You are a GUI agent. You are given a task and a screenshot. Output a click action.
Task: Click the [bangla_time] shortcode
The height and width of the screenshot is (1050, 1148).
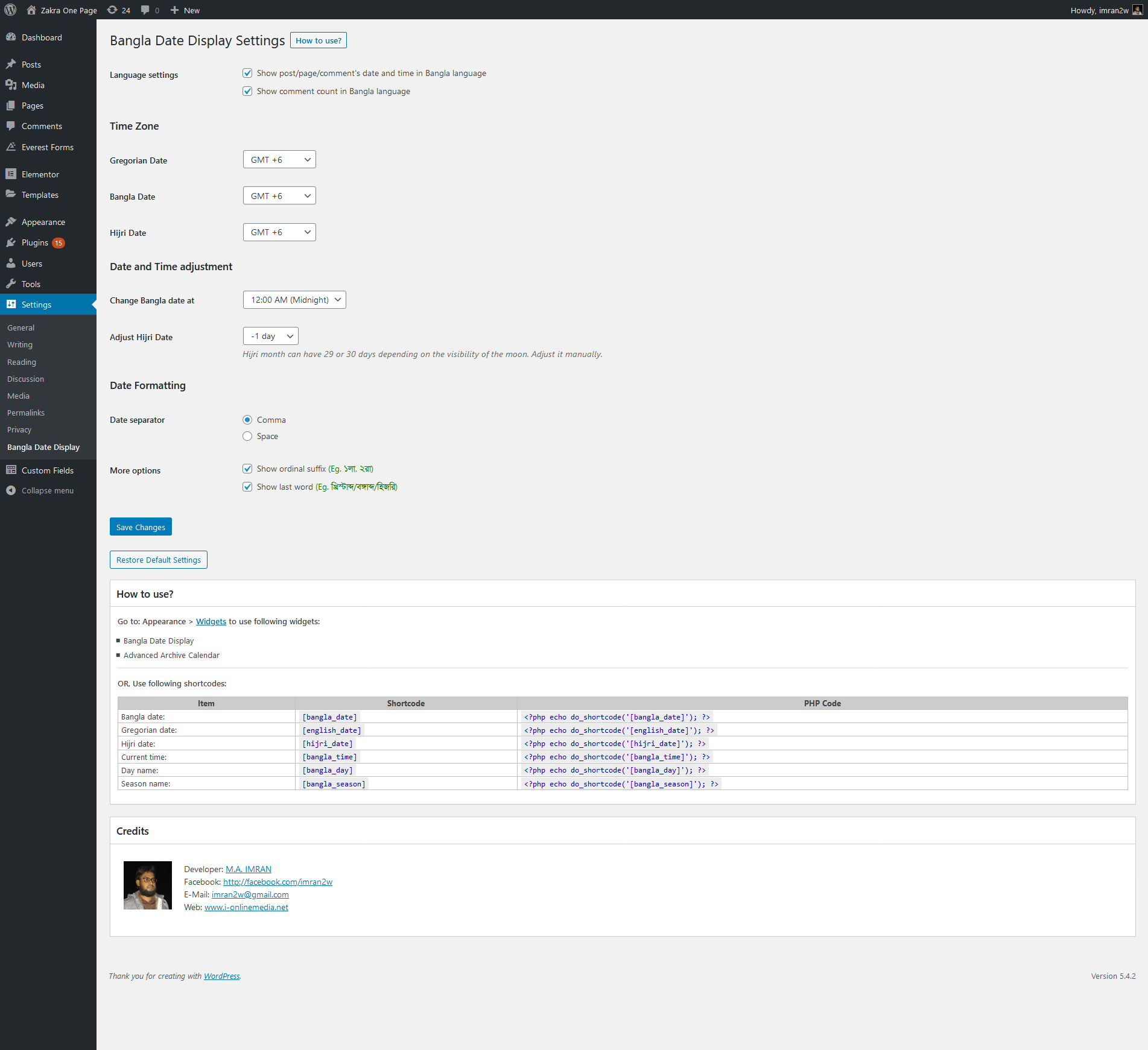[x=329, y=756]
